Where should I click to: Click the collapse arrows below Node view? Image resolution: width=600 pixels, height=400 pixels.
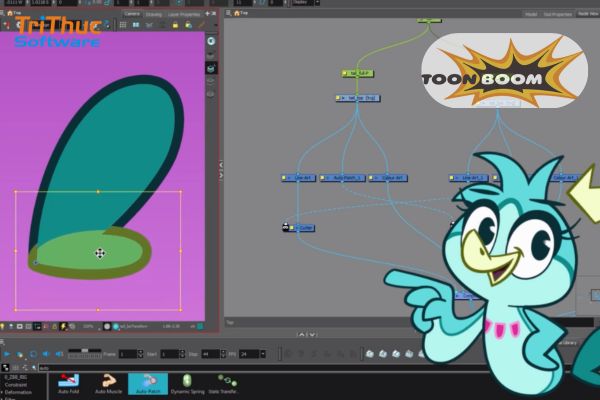pos(307,335)
